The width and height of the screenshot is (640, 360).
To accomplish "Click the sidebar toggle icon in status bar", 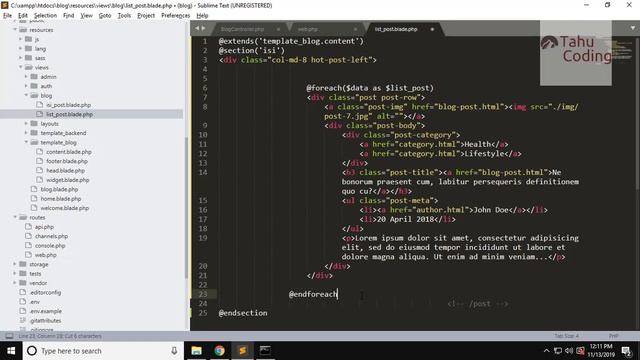I will coord(9,336).
